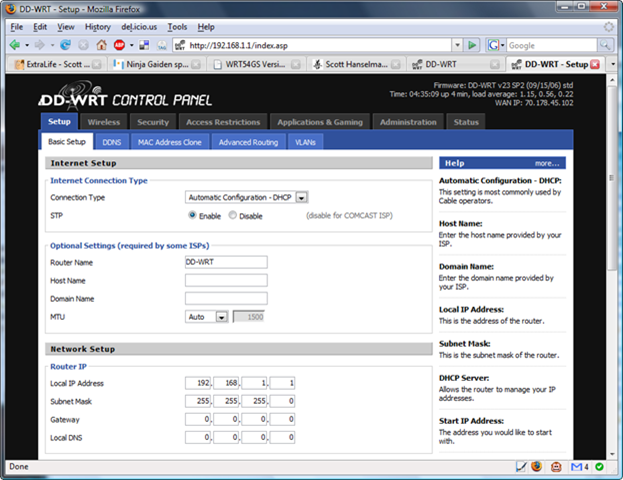Viewport: 623px width, 480px height.
Task: Click the Firefox Back arrow button
Action: pos(15,45)
